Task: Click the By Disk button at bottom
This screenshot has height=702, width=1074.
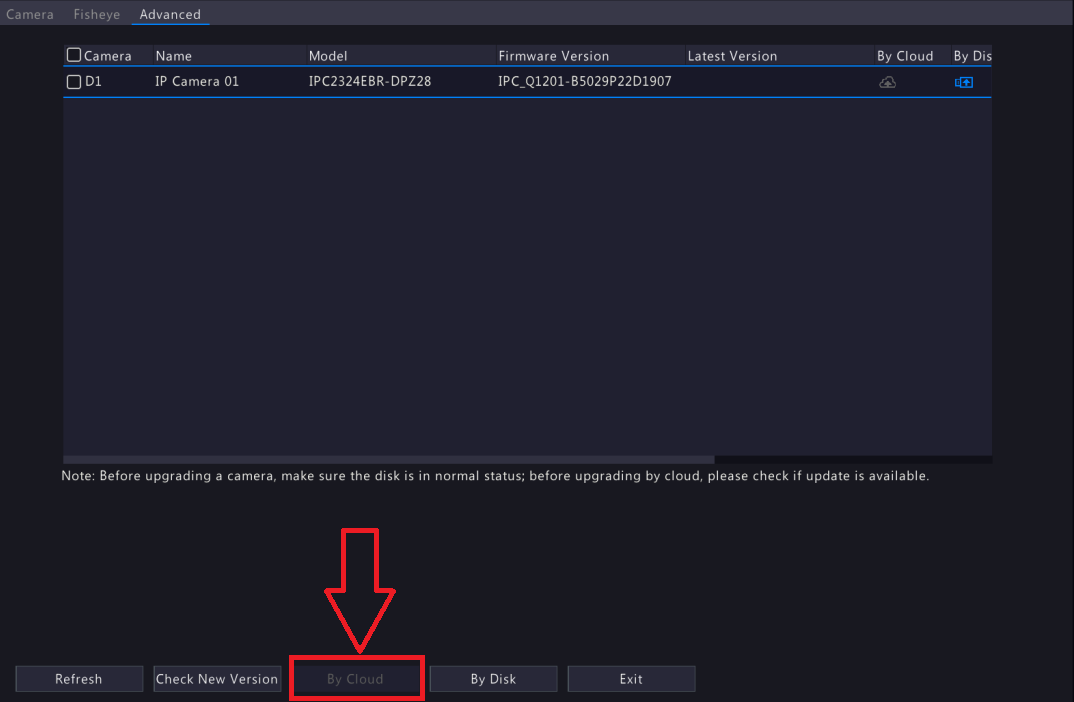Action: [493, 679]
